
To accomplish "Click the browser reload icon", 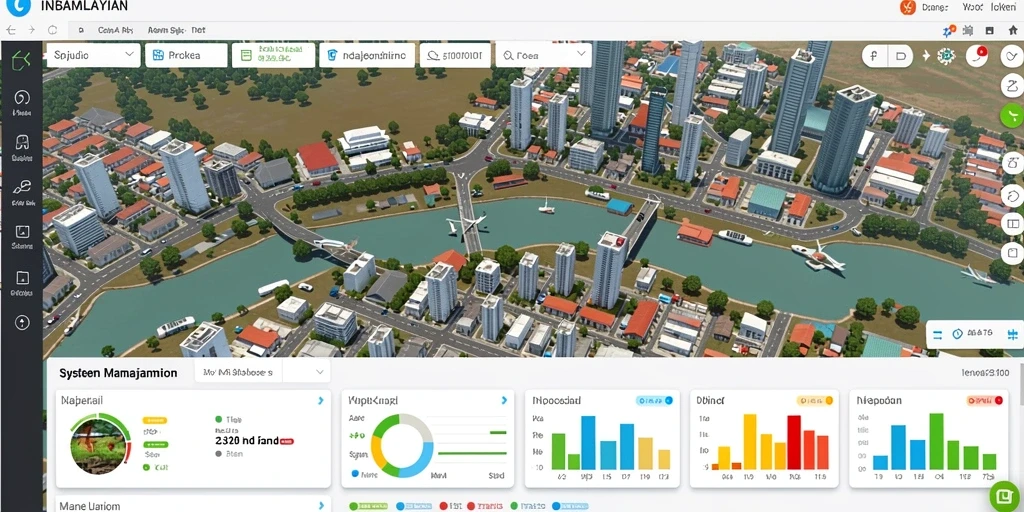I will (52, 30).
